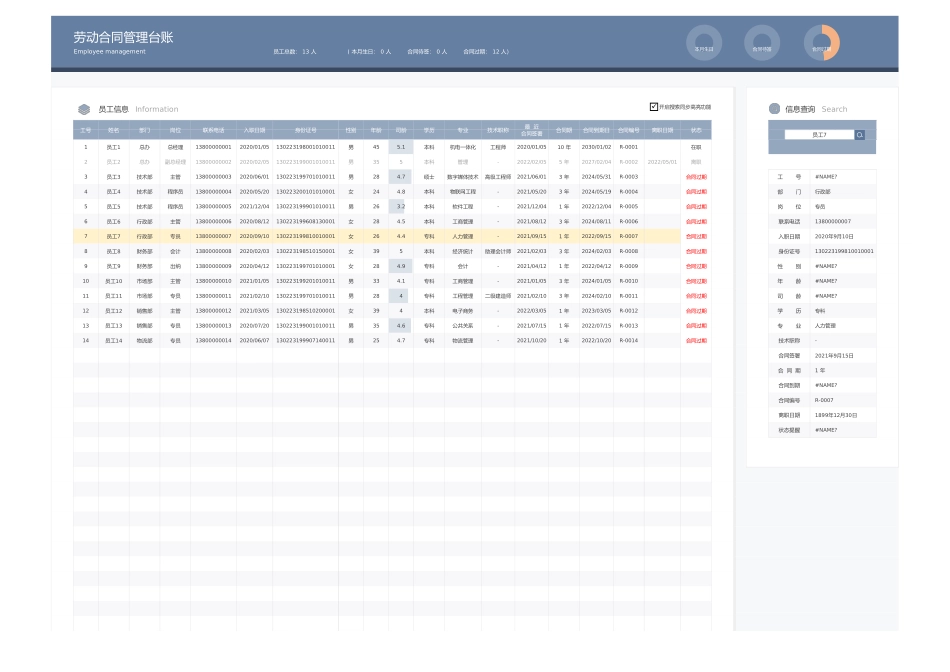Click the 身份证号 value in query panel
The image size is (950, 672).
tap(843, 251)
